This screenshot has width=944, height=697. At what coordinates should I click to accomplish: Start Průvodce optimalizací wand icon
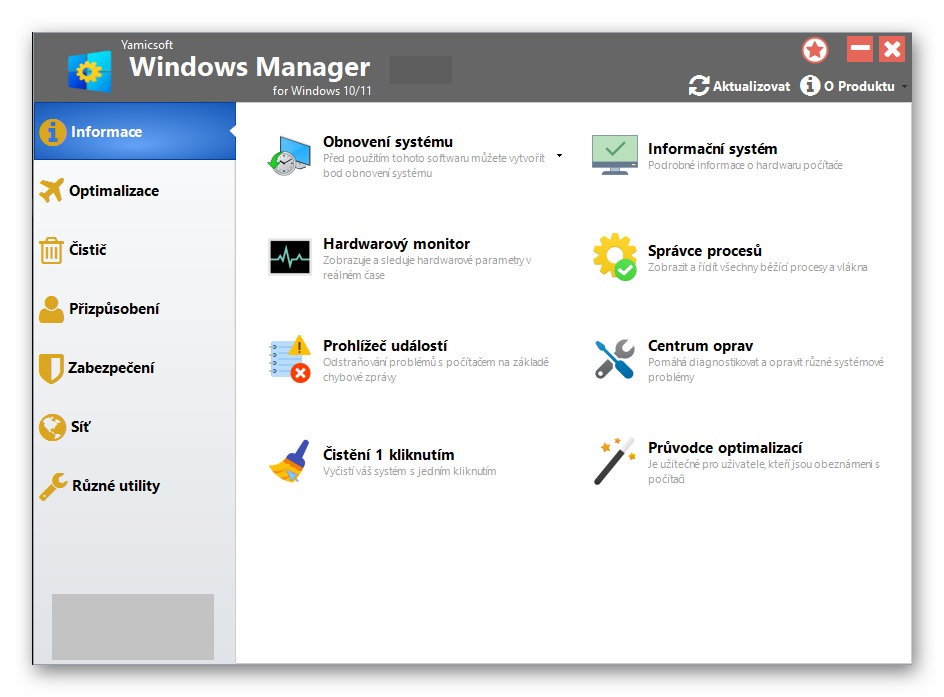click(x=615, y=461)
